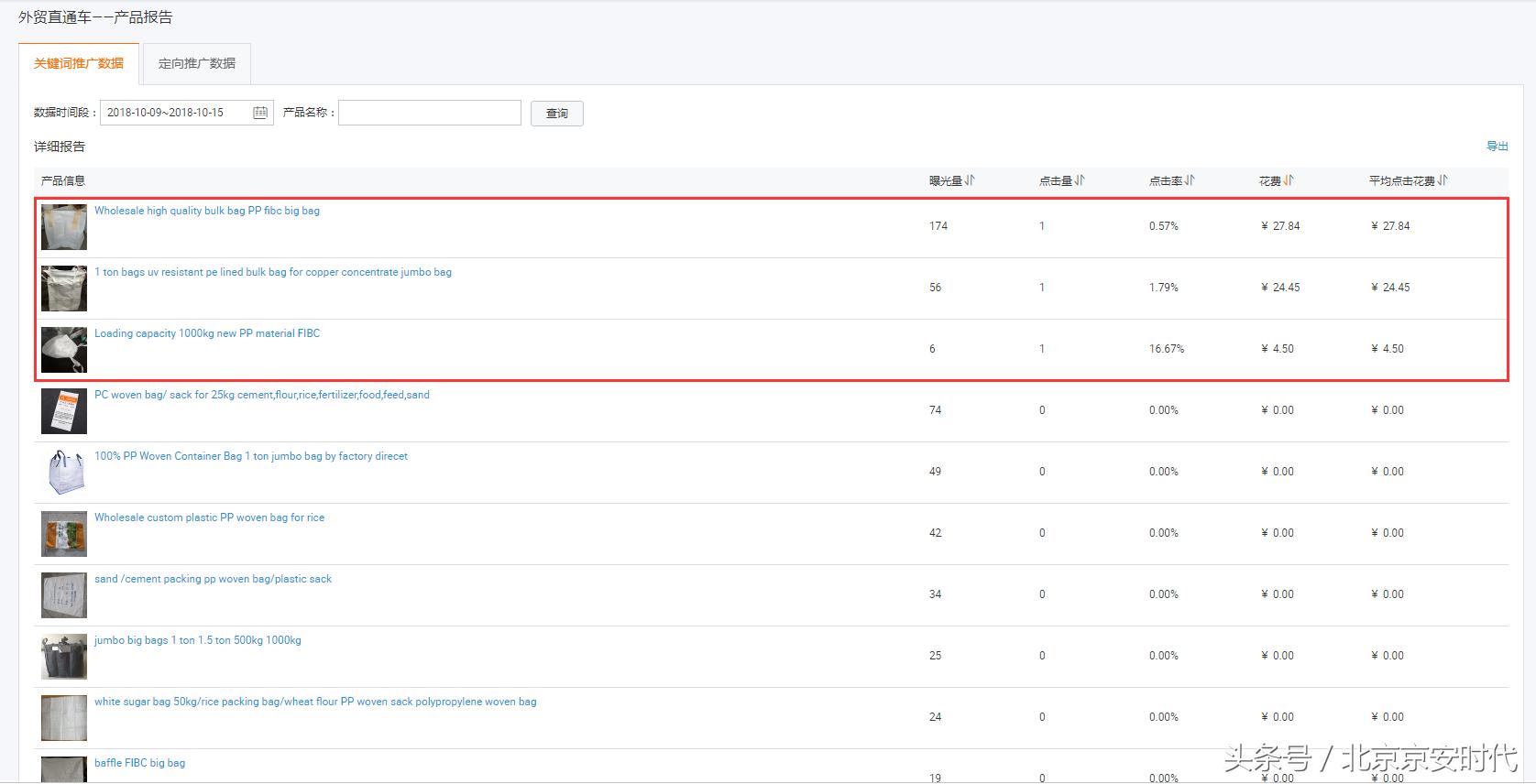
Task: Sort by 点击率 column arrow icon
Action: pos(1190,180)
